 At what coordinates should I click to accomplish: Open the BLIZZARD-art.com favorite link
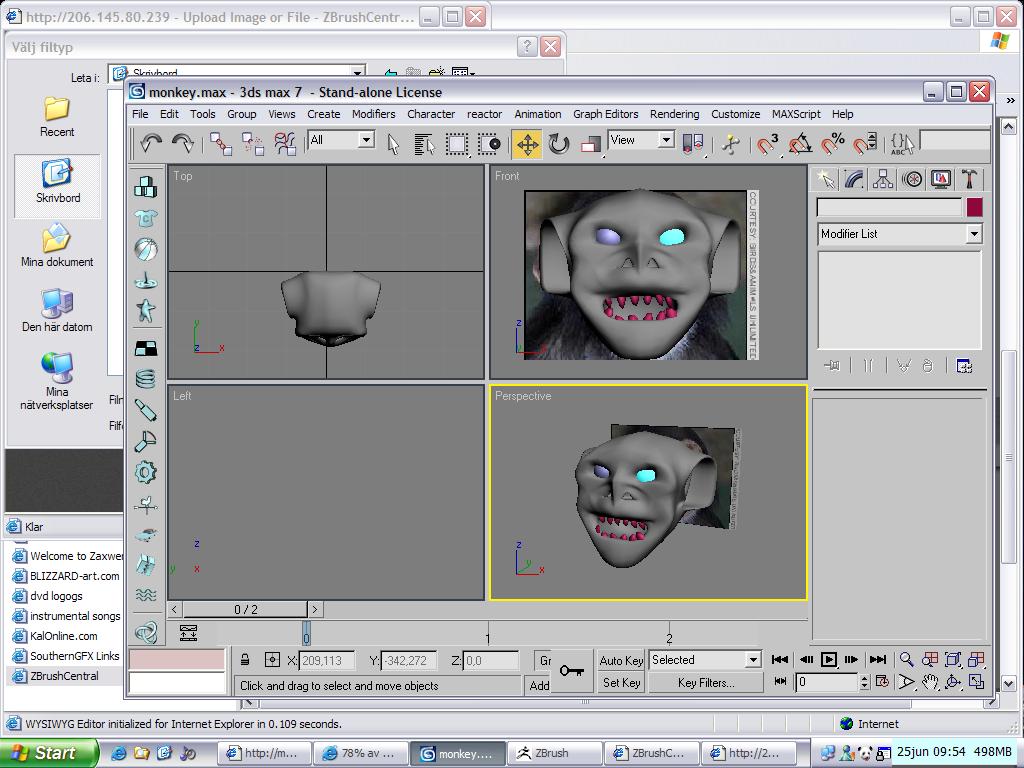74,576
